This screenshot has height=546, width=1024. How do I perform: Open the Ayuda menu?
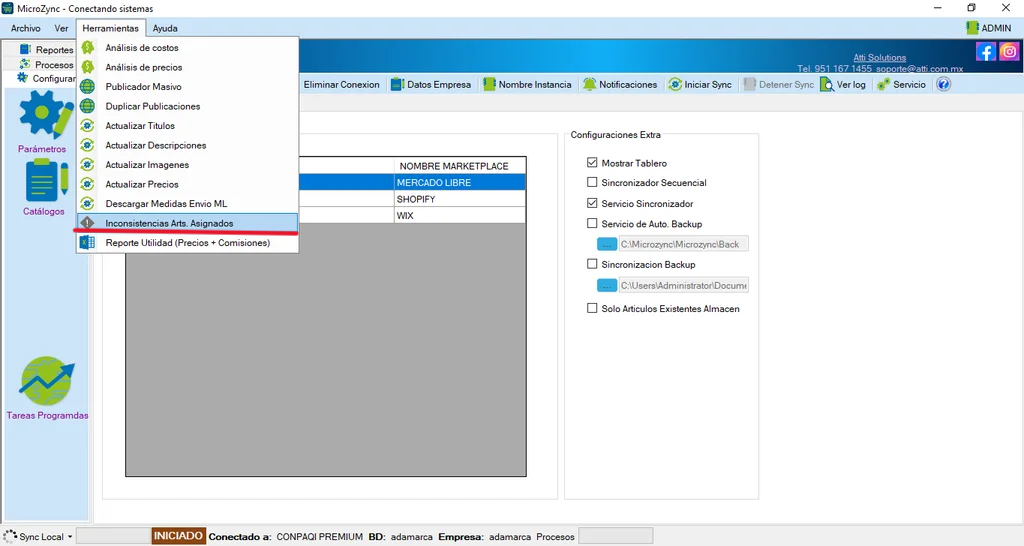pyautogui.click(x=165, y=28)
